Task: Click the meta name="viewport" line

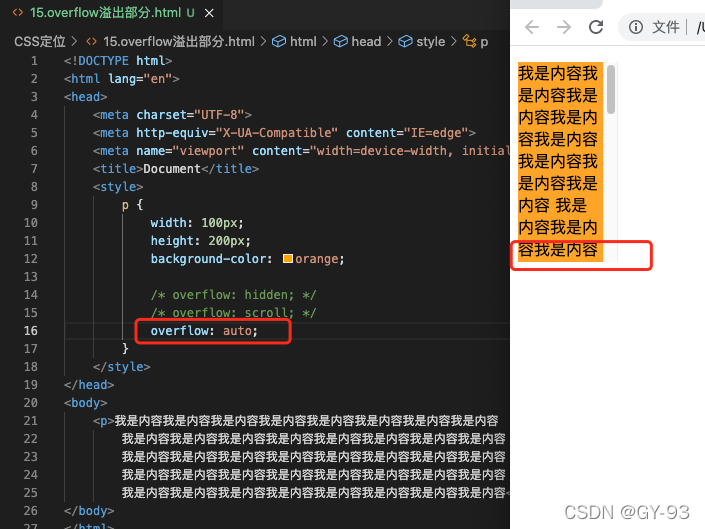Action: pyautogui.click(x=301, y=151)
